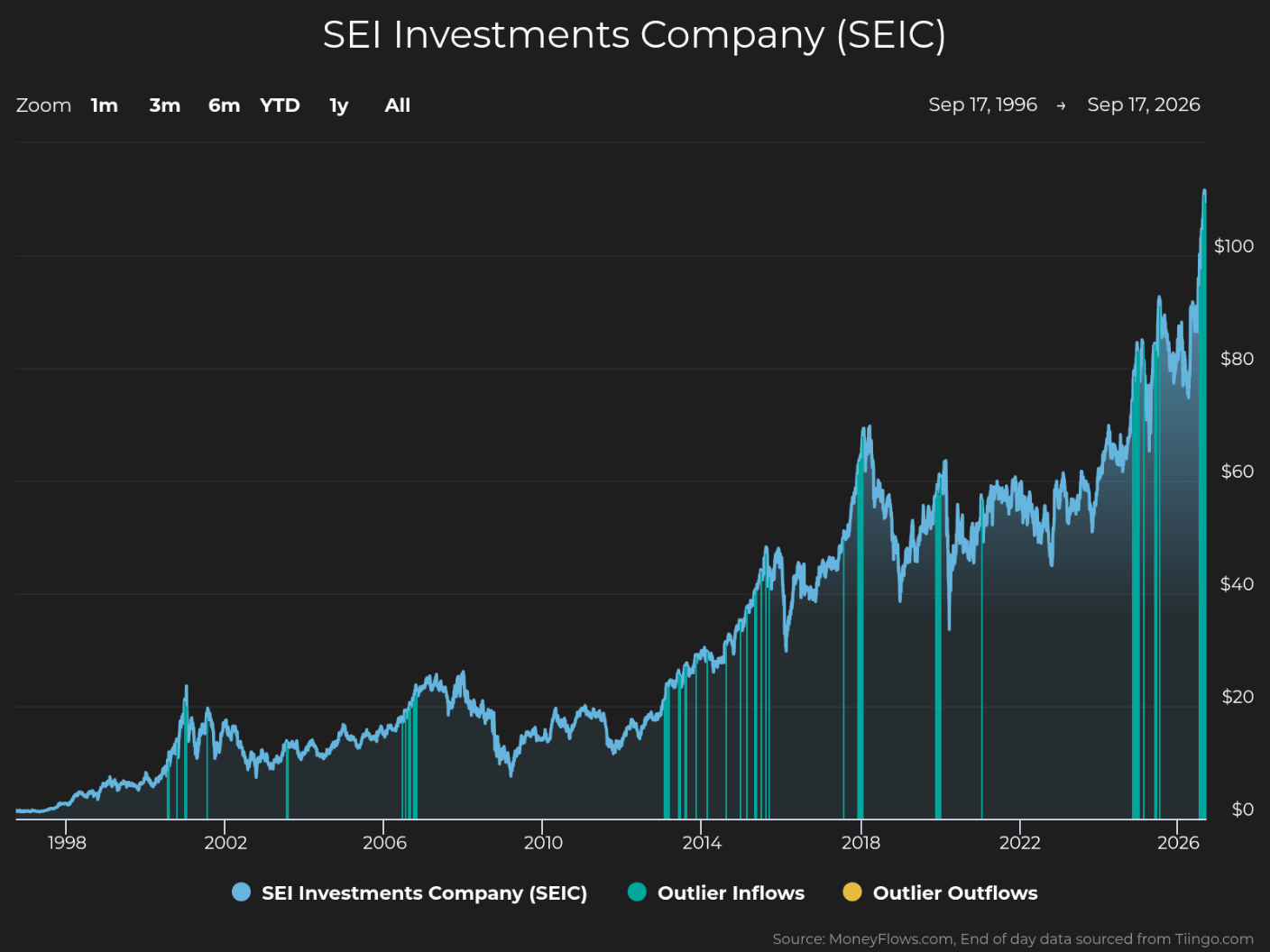Click the Sep 17, 2026 end date
The image size is (1270, 952).
point(1144,105)
